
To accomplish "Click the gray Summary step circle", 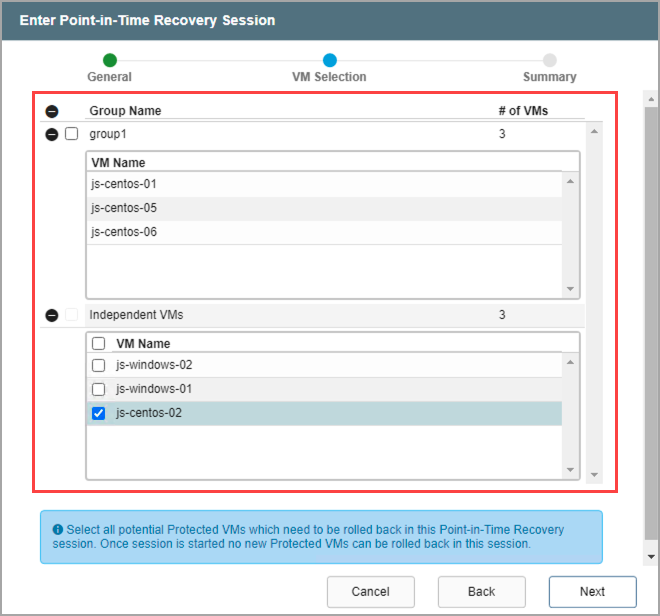I will click(x=549, y=61).
